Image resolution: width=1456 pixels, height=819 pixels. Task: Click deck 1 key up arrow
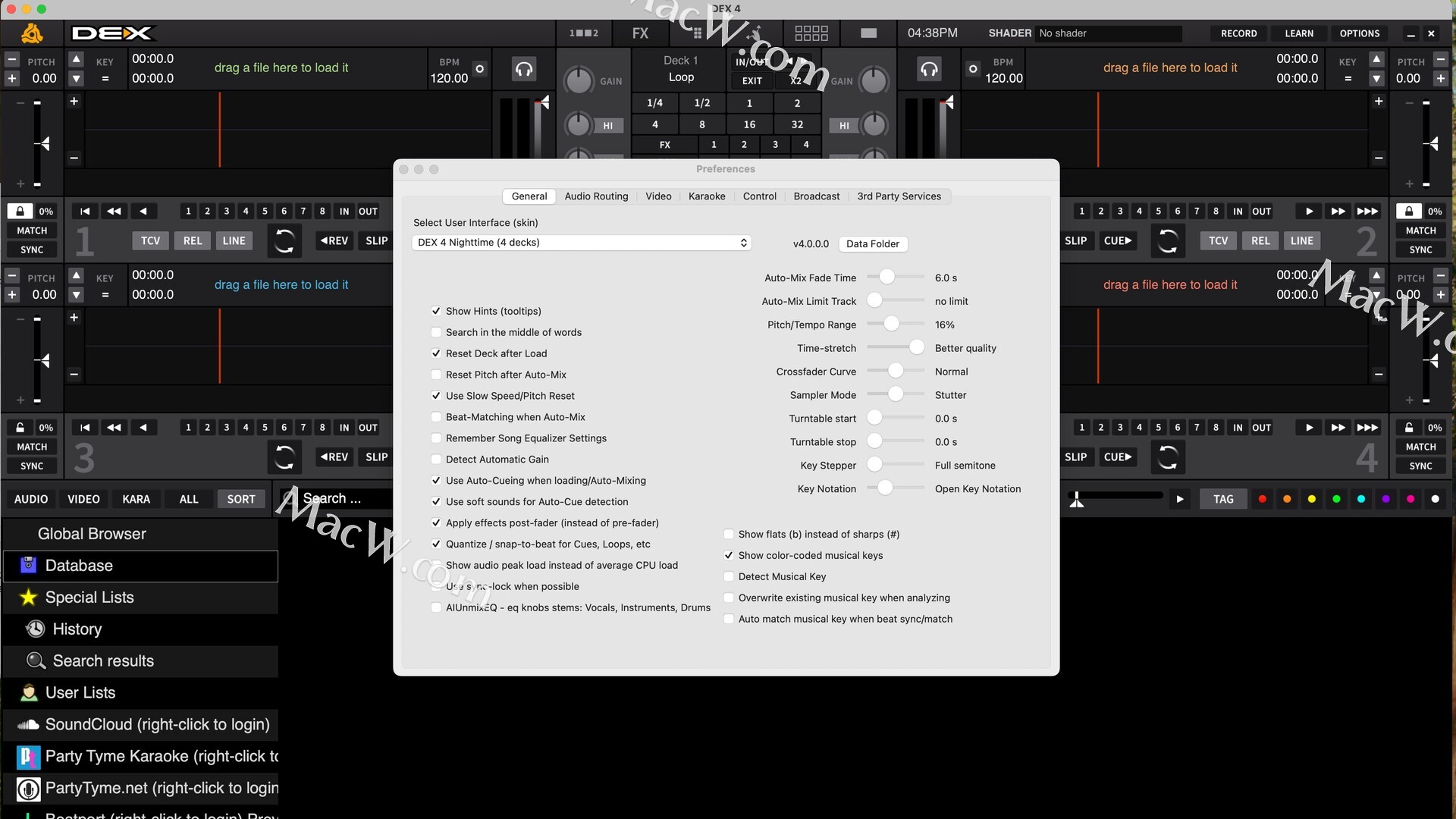[x=76, y=59]
